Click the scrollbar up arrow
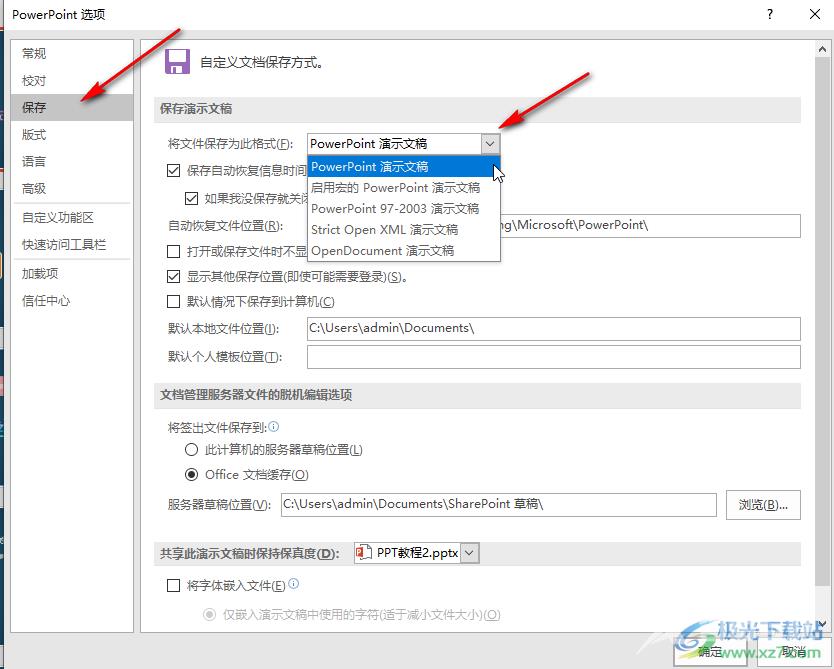The image size is (834, 669). [822, 49]
